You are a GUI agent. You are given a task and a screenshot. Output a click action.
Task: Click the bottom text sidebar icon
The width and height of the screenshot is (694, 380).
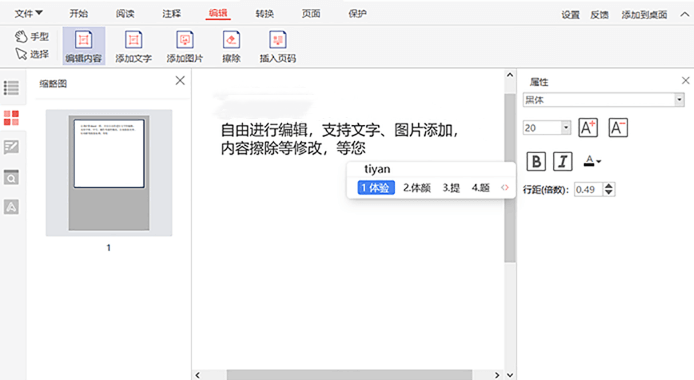(11, 207)
